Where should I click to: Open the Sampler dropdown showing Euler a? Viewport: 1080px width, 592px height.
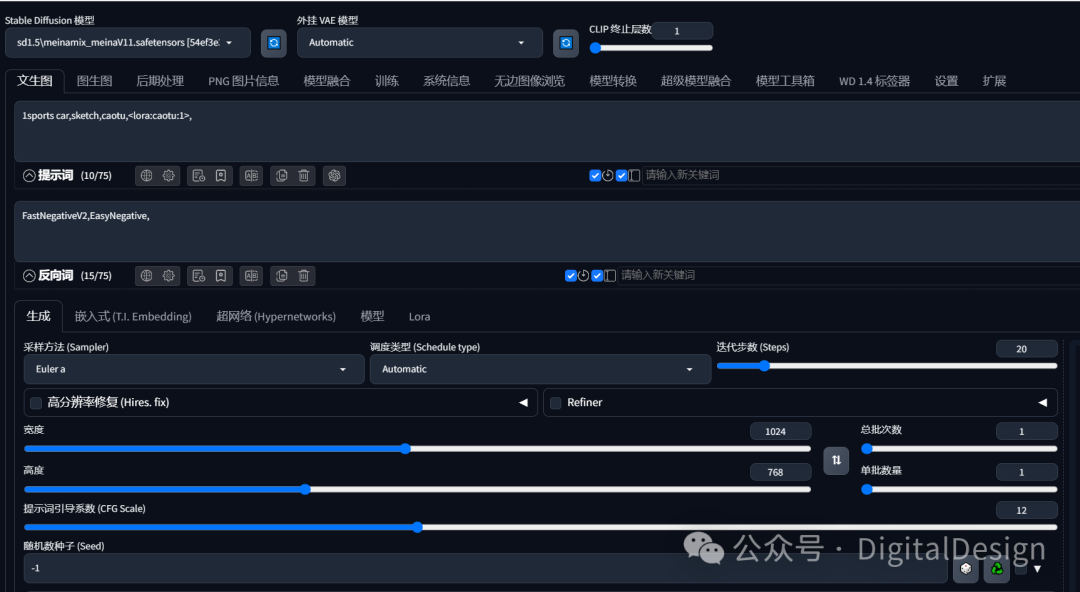194,369
